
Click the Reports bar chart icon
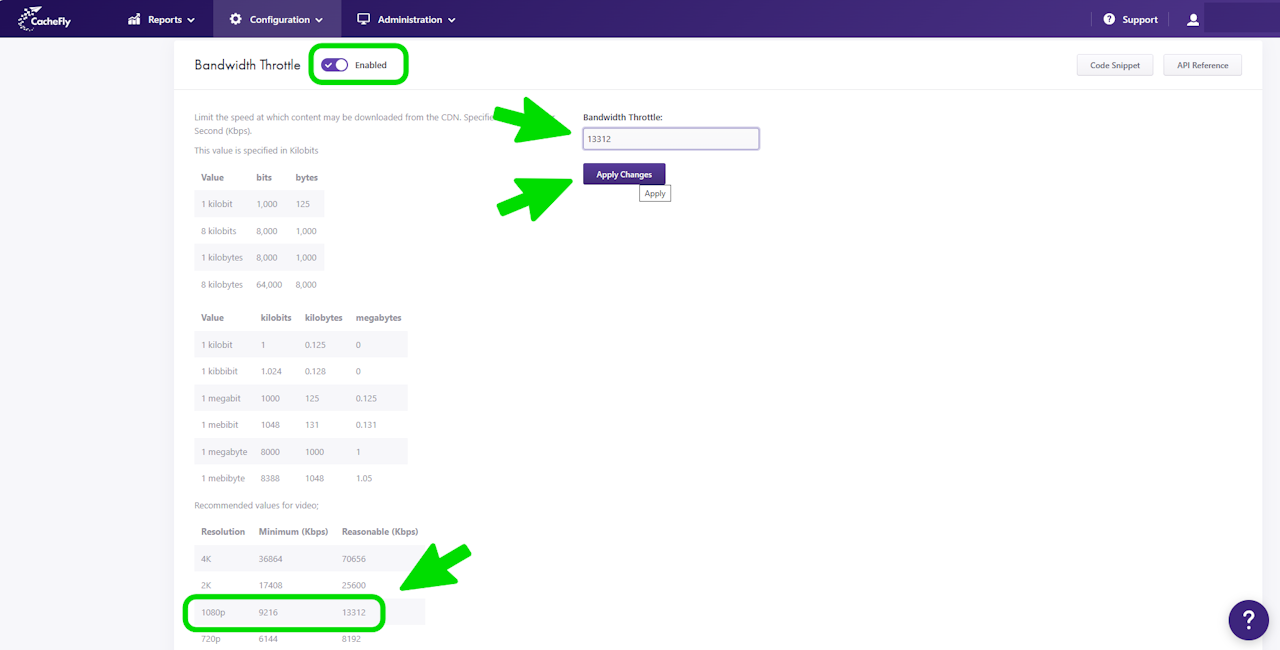point(135,19)
